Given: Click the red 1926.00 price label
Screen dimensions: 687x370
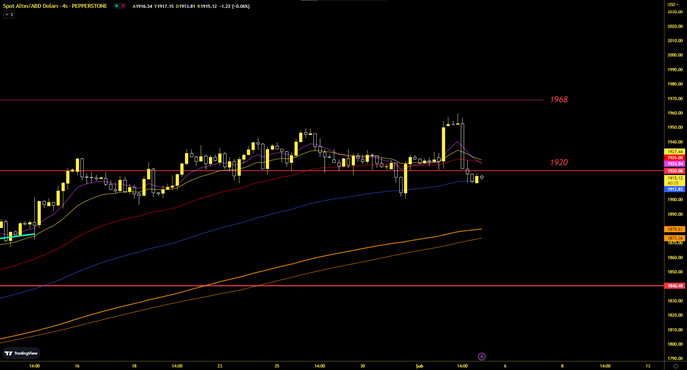Looking at the screenshot, I should pos(675,157).
